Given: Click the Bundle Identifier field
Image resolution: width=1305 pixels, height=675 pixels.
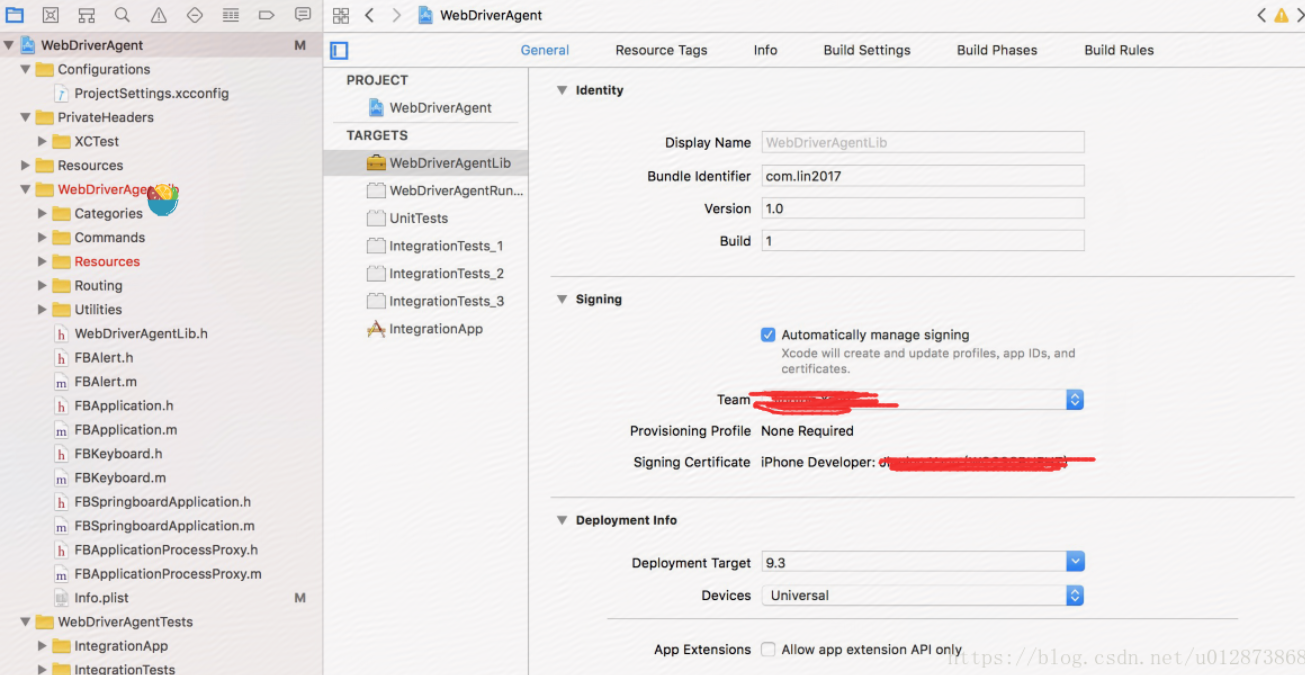Looking at the screenshot, I should (923, 175).
